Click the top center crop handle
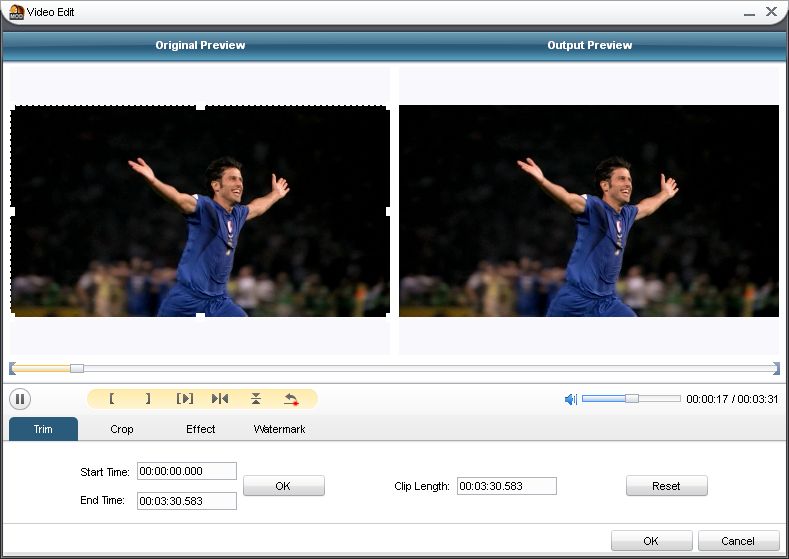Image resolution: width=789 pixels, height=559 pixels. 200,107
